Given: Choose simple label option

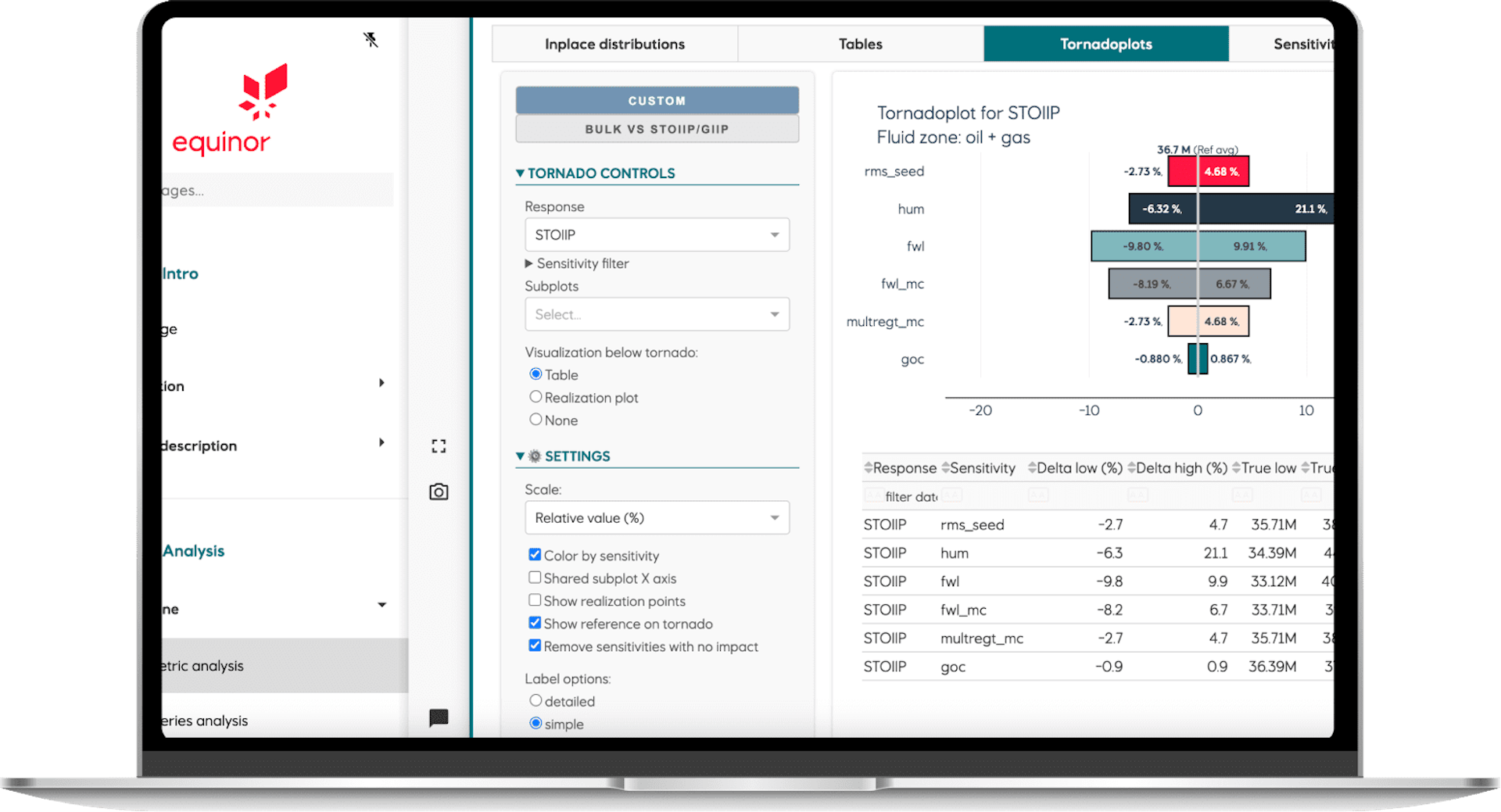Looking at the screenshot, I should [536, 724].
